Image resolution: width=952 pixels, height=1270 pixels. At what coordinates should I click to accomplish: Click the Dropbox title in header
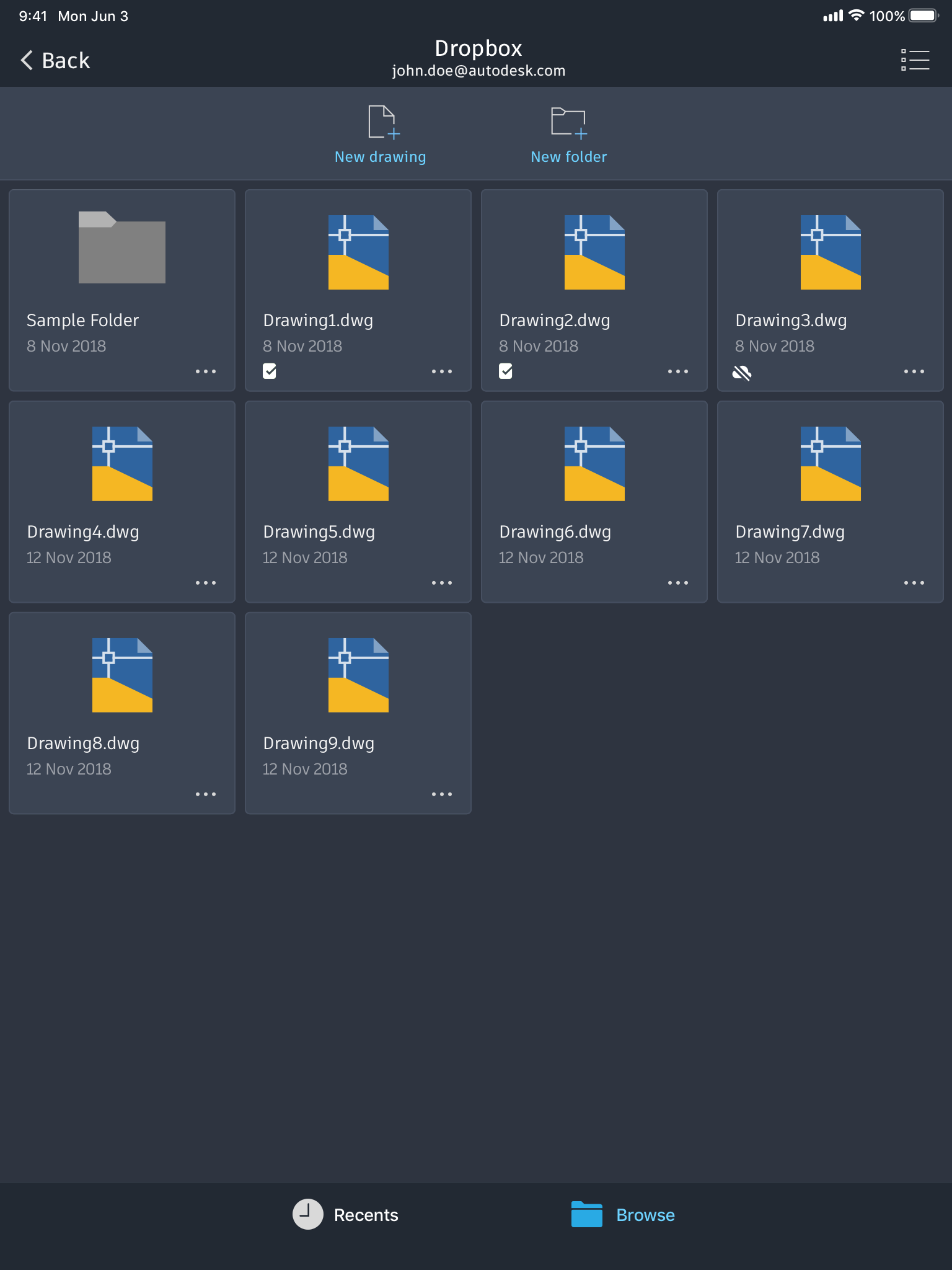tap(478, 48)
